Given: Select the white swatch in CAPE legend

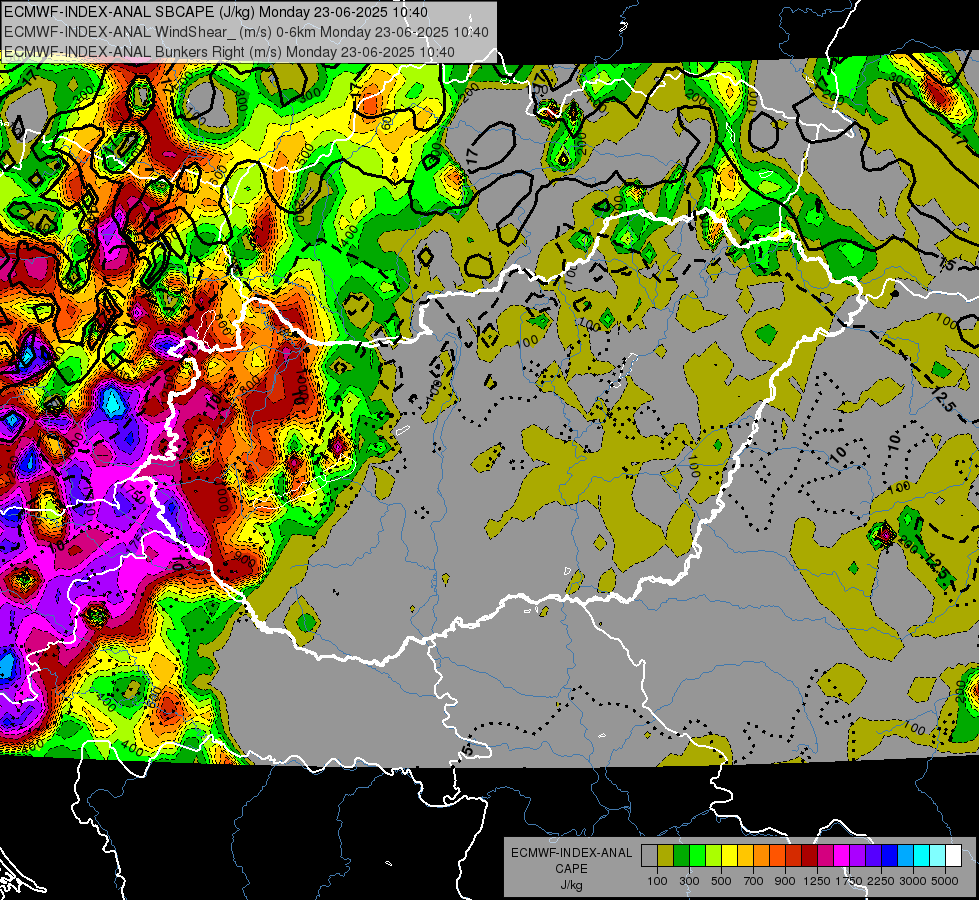Looking at the screenshot, I should (x=954, y=856).
